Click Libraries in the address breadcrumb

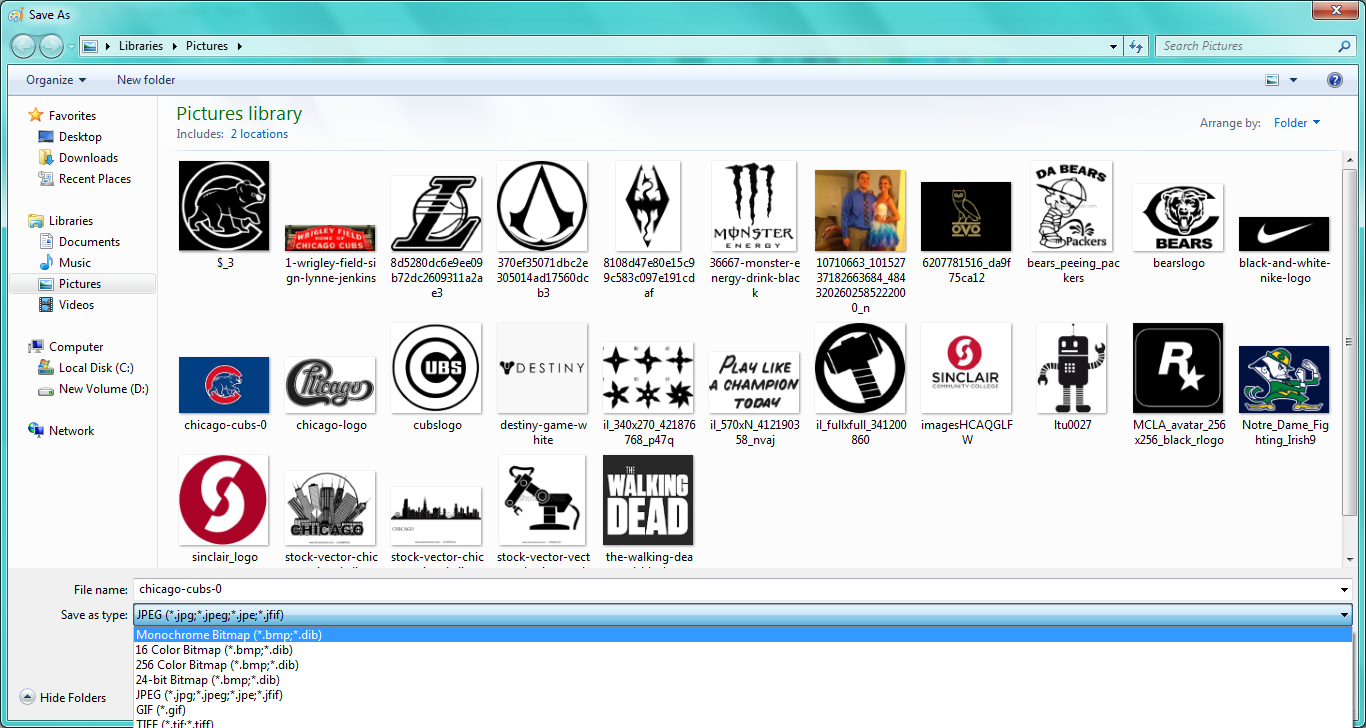pos(141,46)
